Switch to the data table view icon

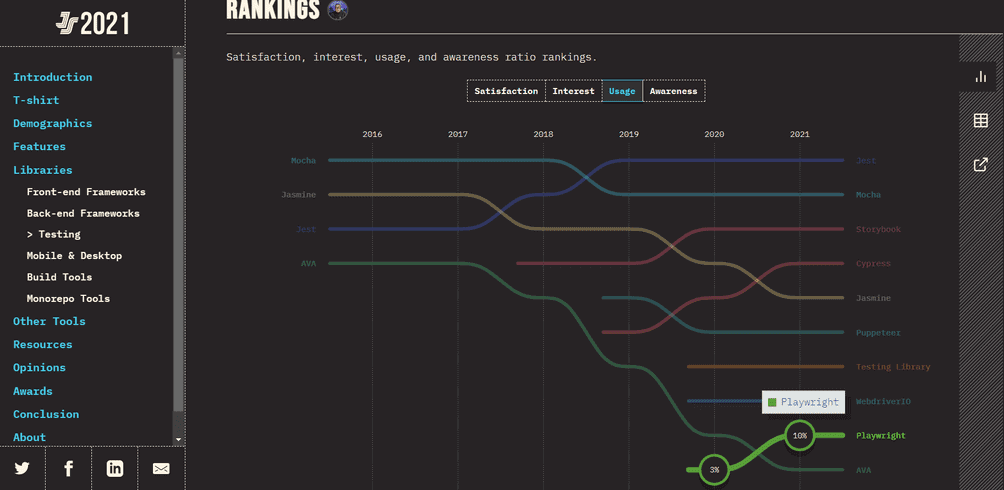(981, 121)
